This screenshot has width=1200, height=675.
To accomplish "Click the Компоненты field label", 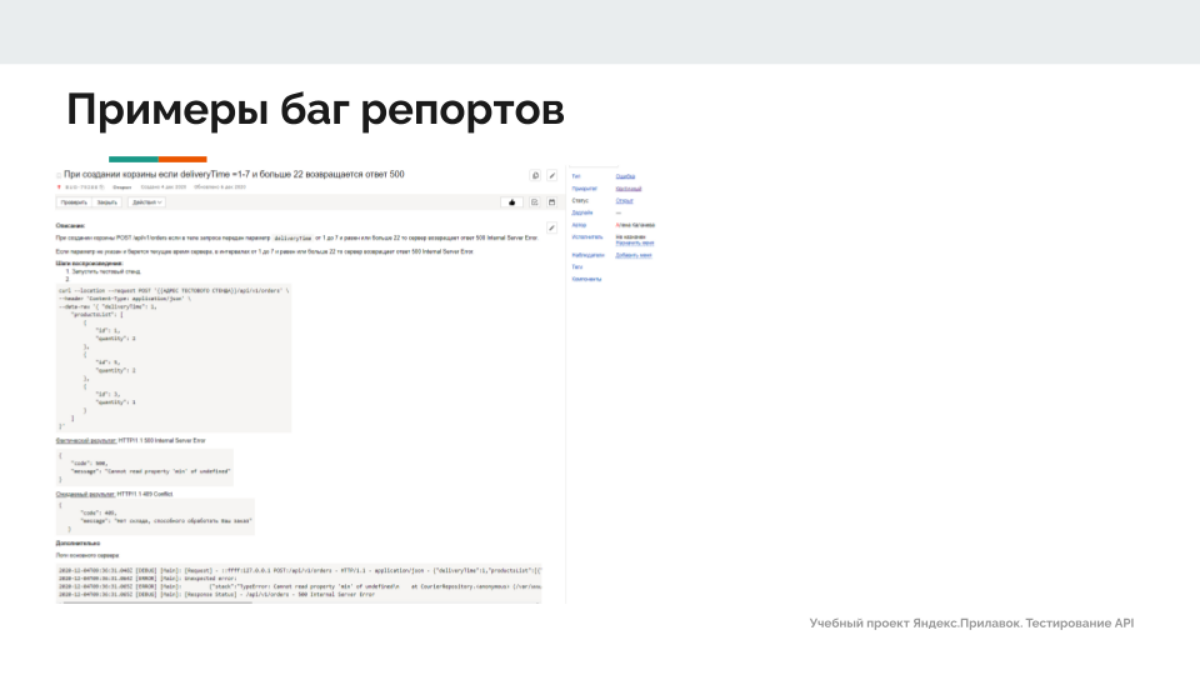I will [586, 279].
